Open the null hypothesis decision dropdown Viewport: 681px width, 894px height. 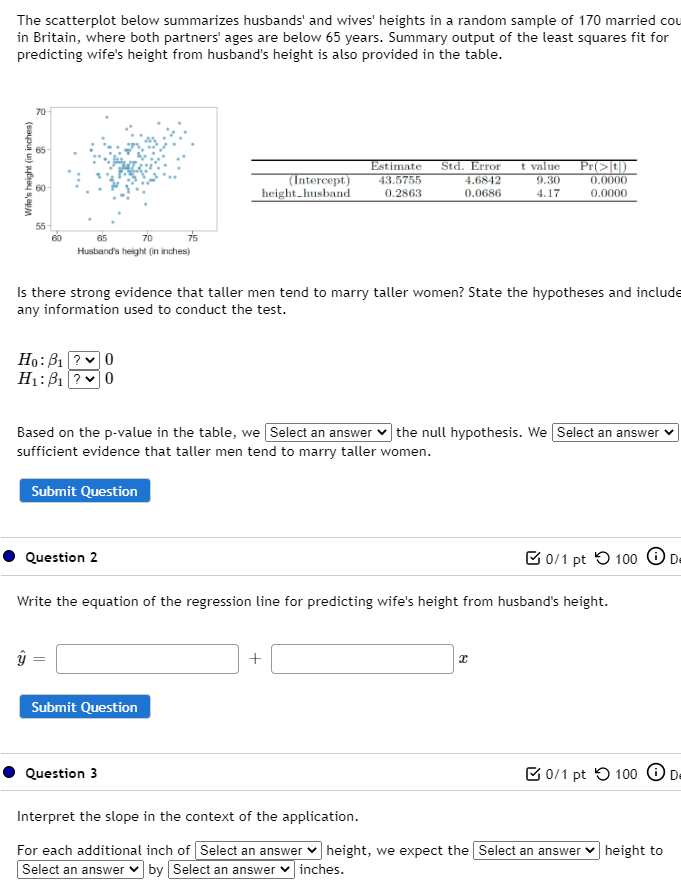tap(328, 432)
